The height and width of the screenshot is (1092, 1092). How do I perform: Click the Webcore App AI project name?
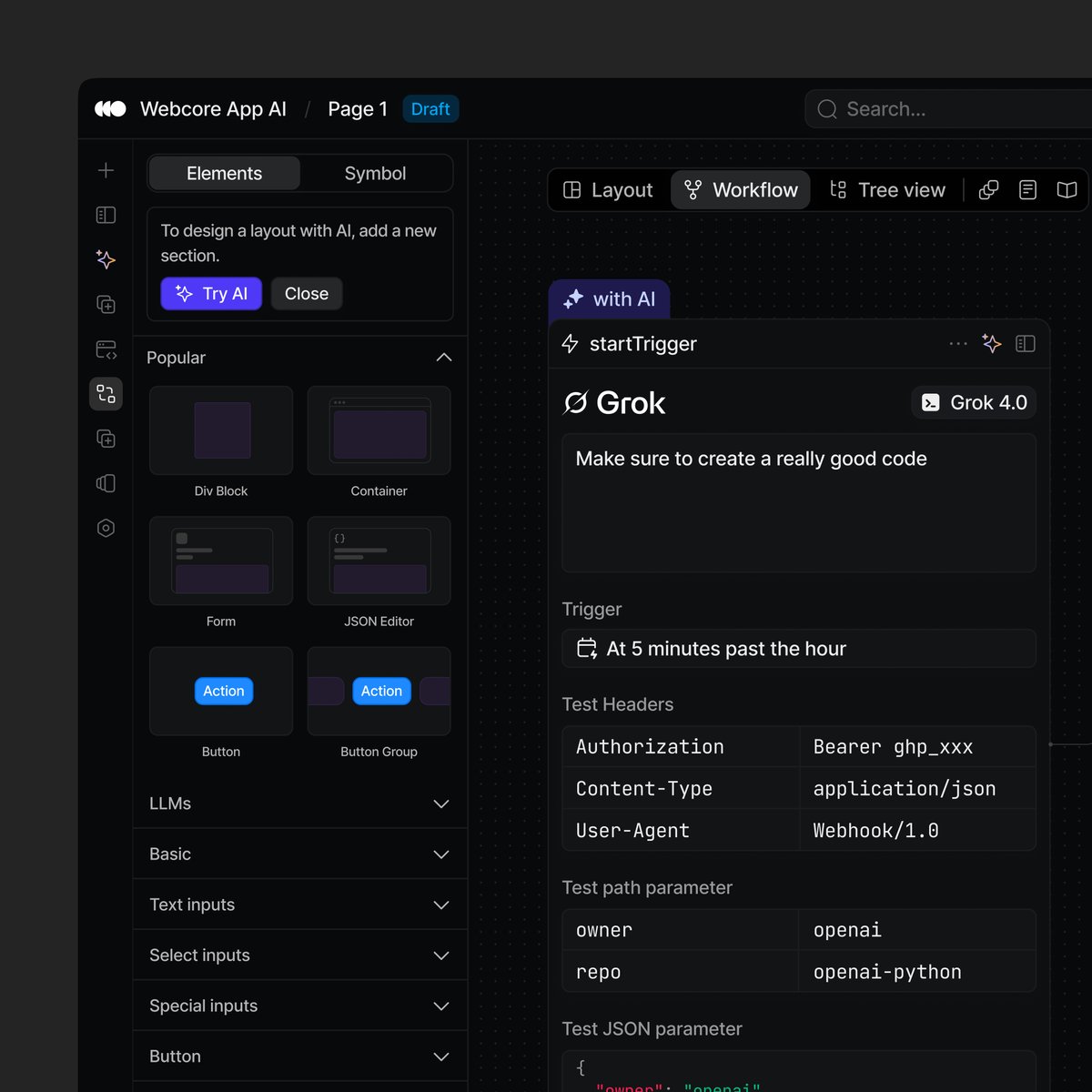213,109
